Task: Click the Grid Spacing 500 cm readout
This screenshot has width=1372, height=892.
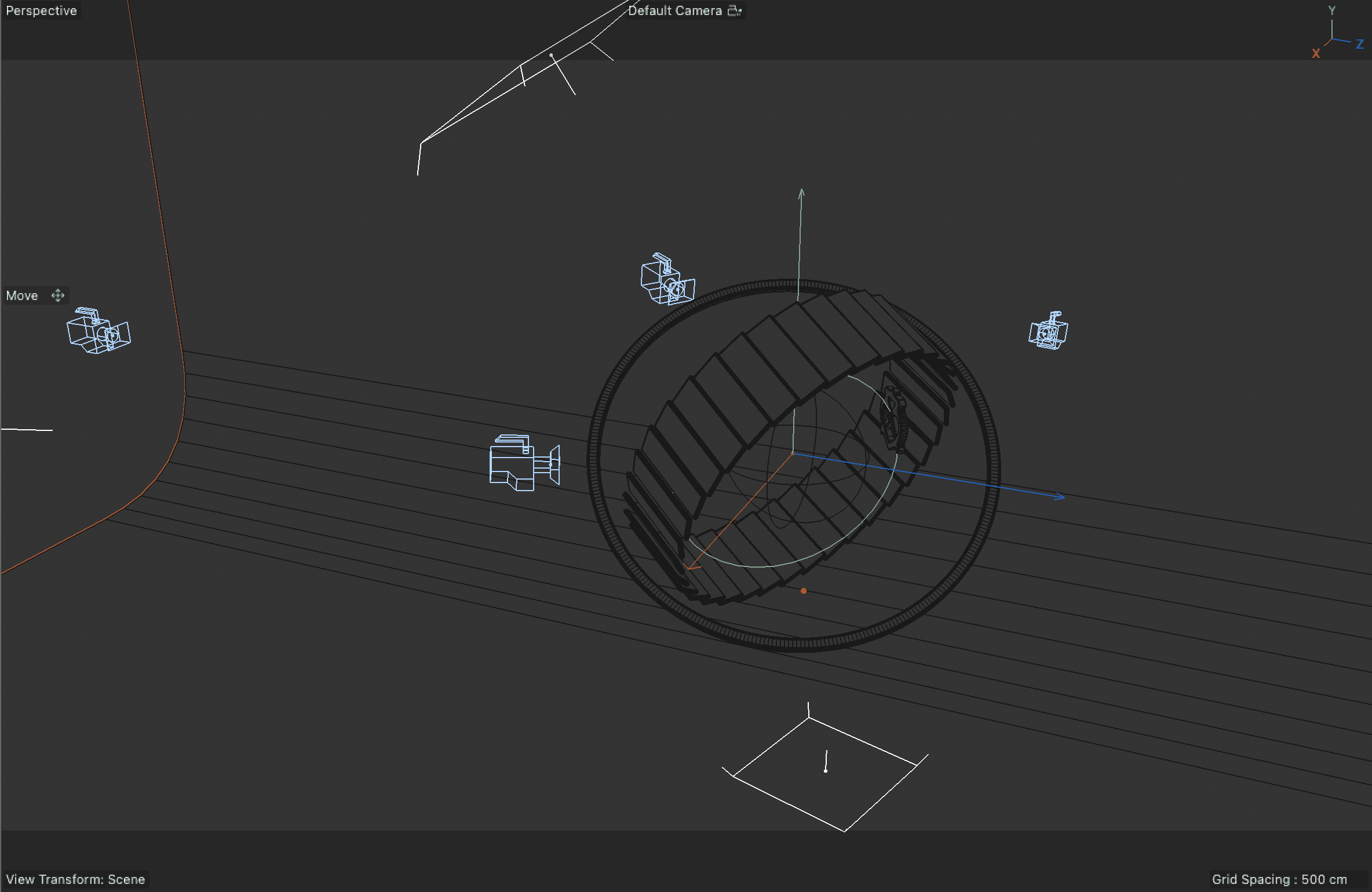Action: (x=1279, y=879)
